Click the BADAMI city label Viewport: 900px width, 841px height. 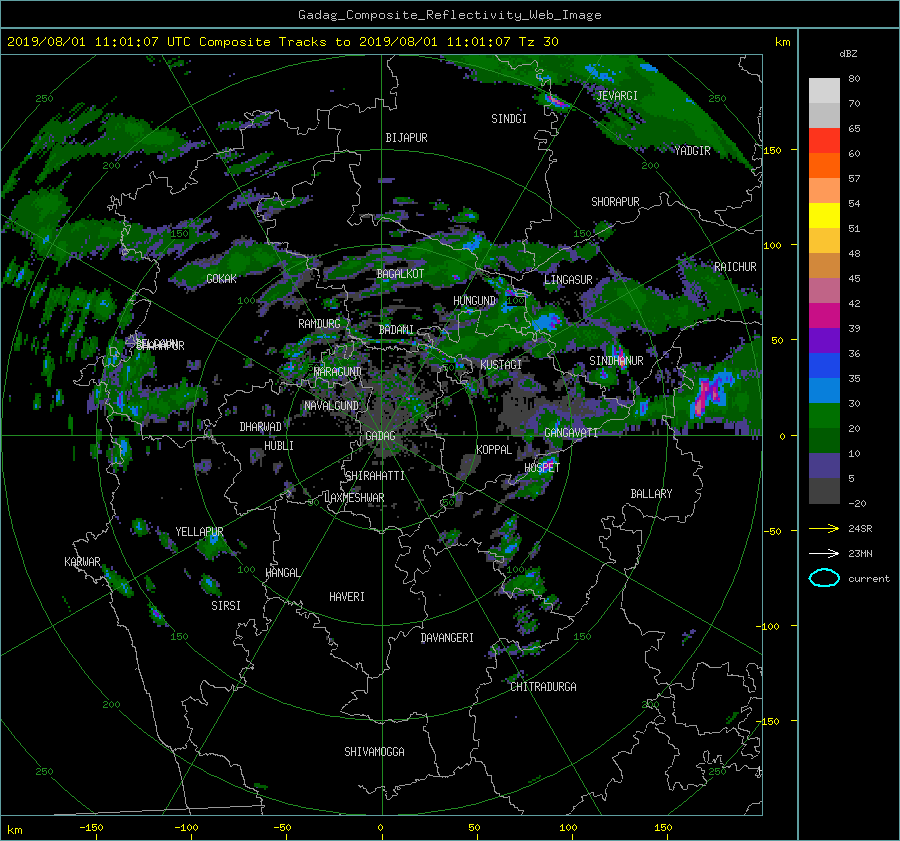pyautogui.click(x=396, y=330)
